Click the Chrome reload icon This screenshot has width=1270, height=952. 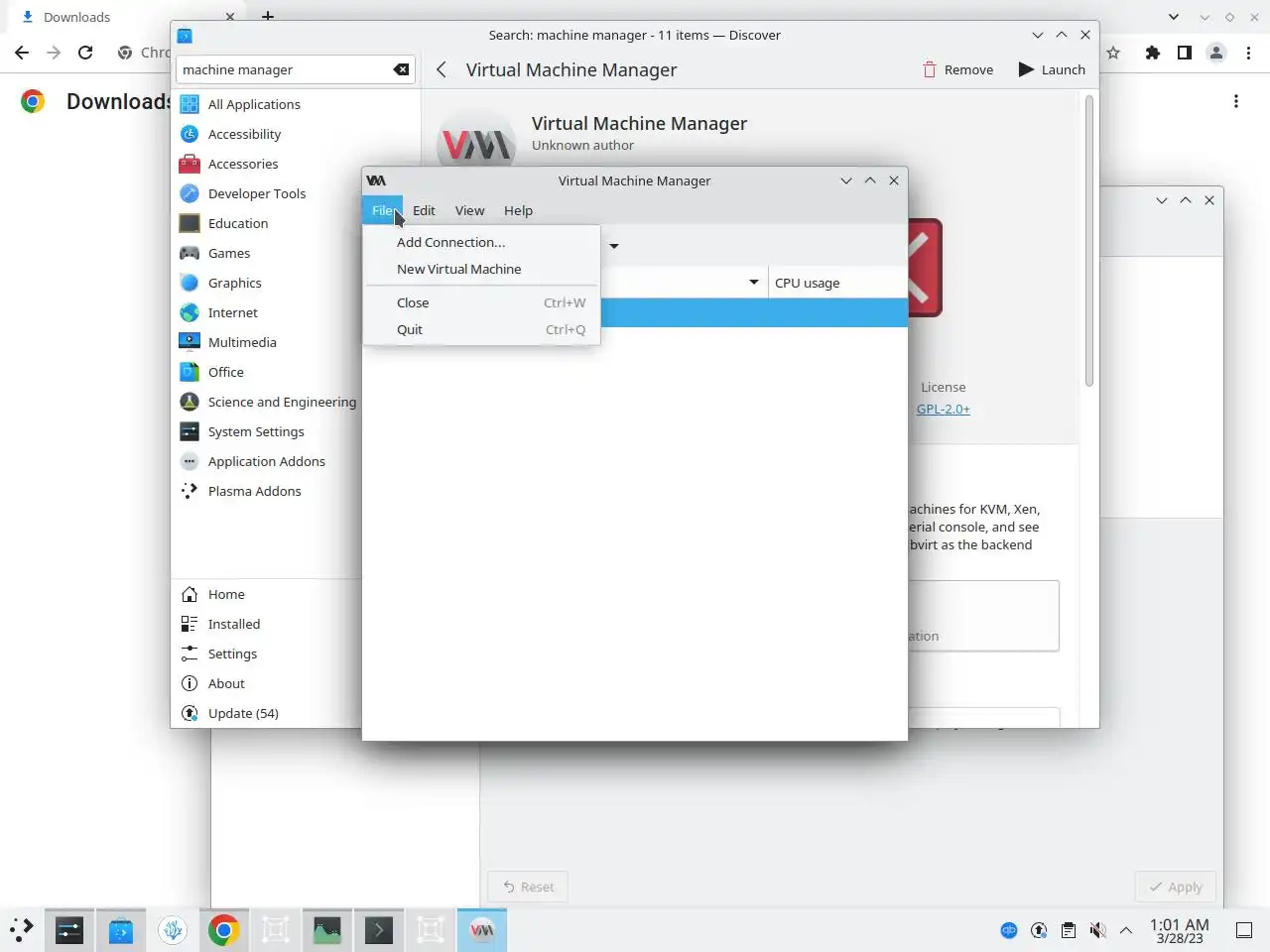[x=85, y=53]
